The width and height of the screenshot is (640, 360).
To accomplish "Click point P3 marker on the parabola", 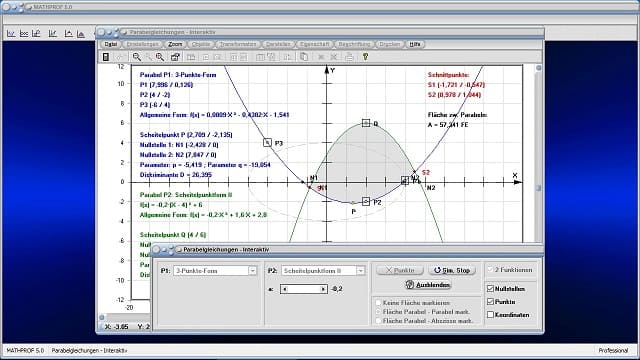I will coord(267,142).
